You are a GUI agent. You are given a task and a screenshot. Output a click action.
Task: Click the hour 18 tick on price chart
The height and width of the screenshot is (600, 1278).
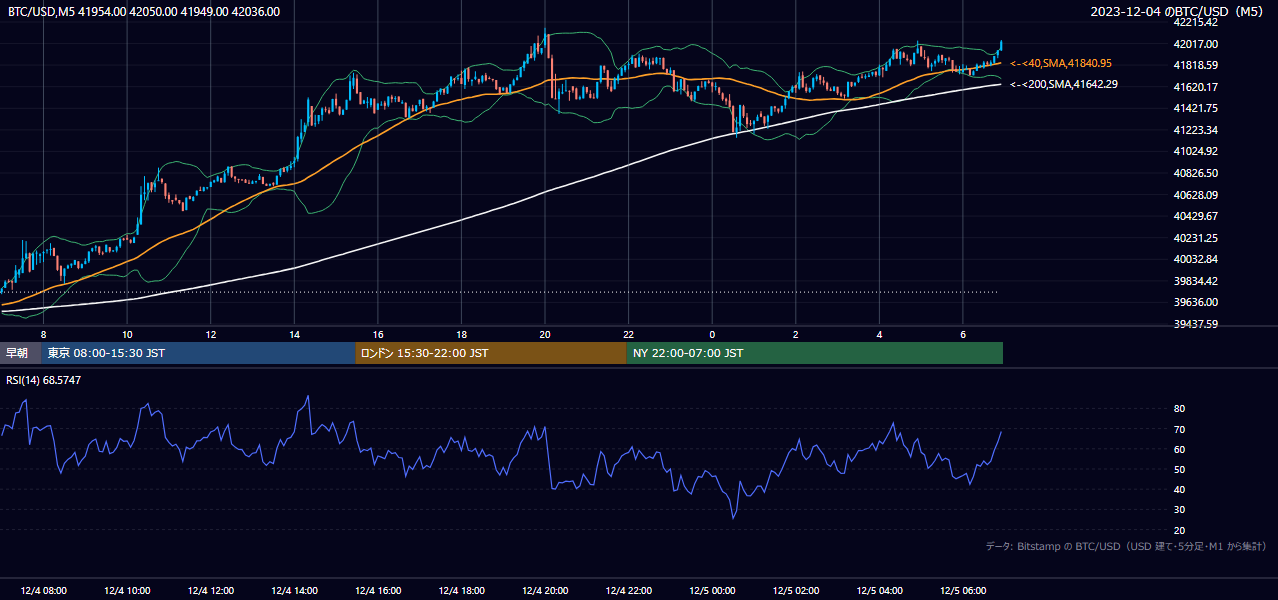coord(461,334)
